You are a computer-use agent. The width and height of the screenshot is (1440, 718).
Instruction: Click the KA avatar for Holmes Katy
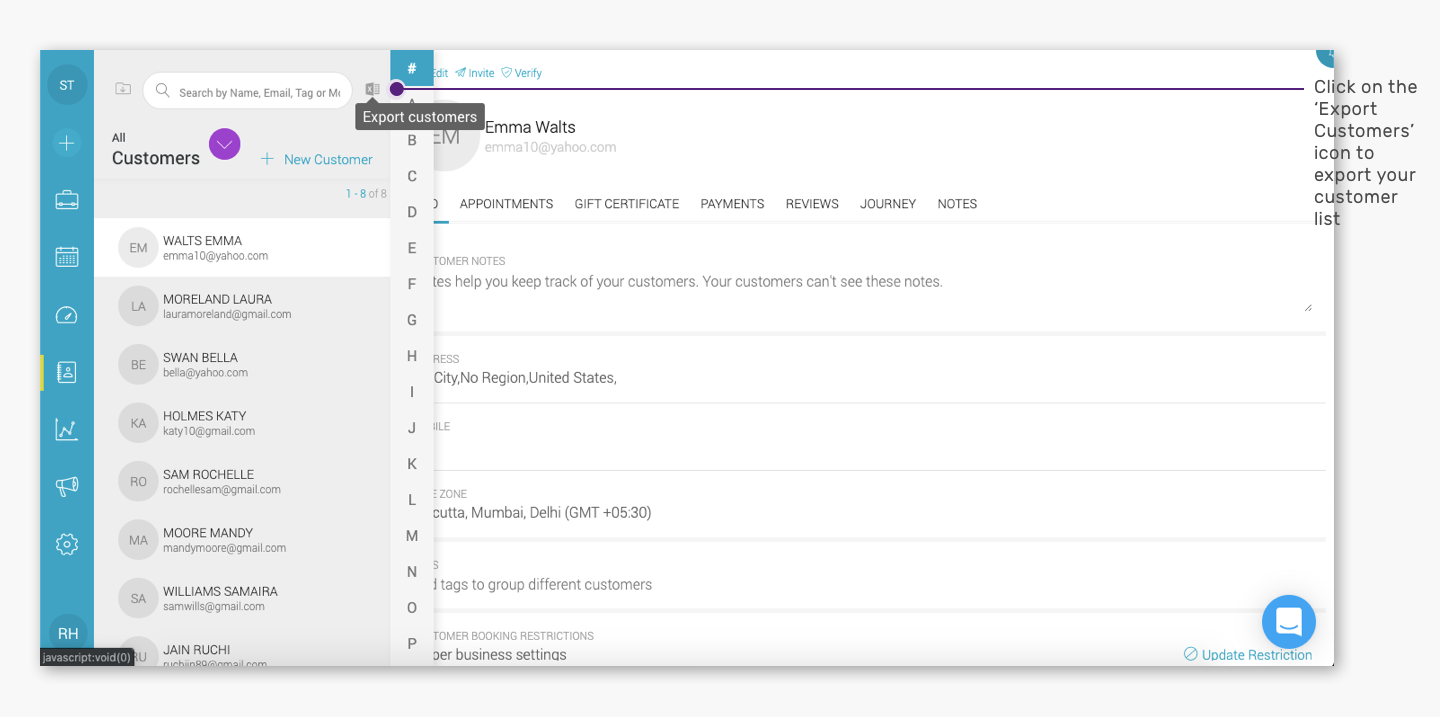[x=138, y=423]
